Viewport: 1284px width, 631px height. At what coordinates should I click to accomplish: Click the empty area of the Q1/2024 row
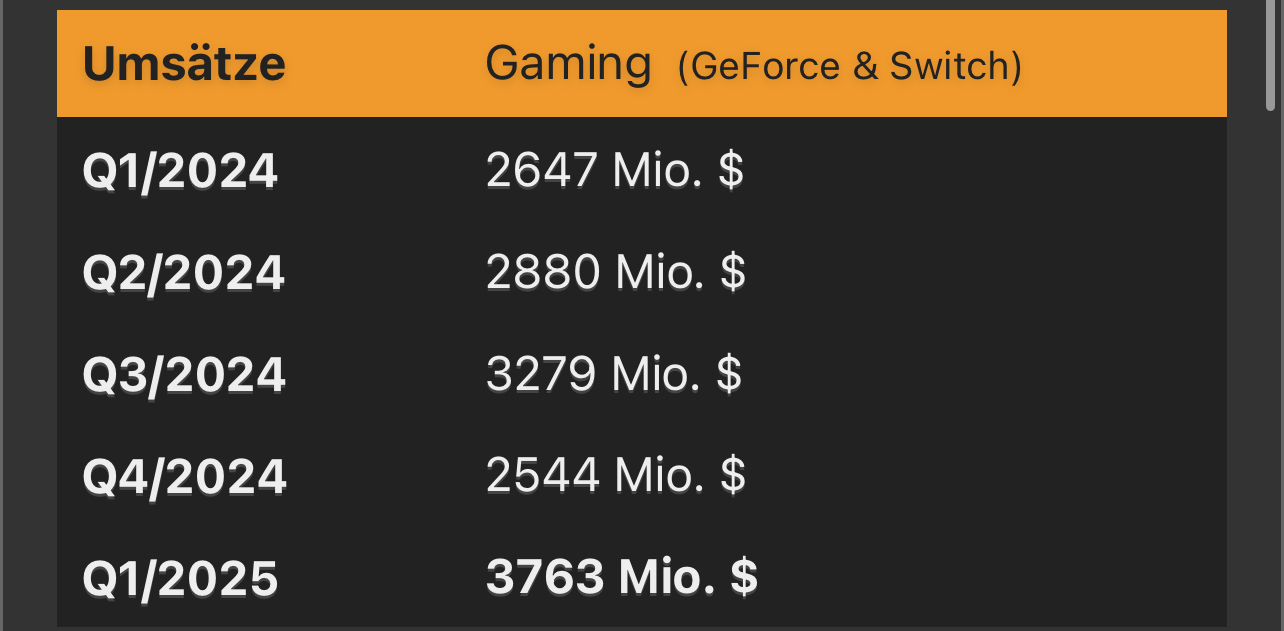tap(985, 172)
